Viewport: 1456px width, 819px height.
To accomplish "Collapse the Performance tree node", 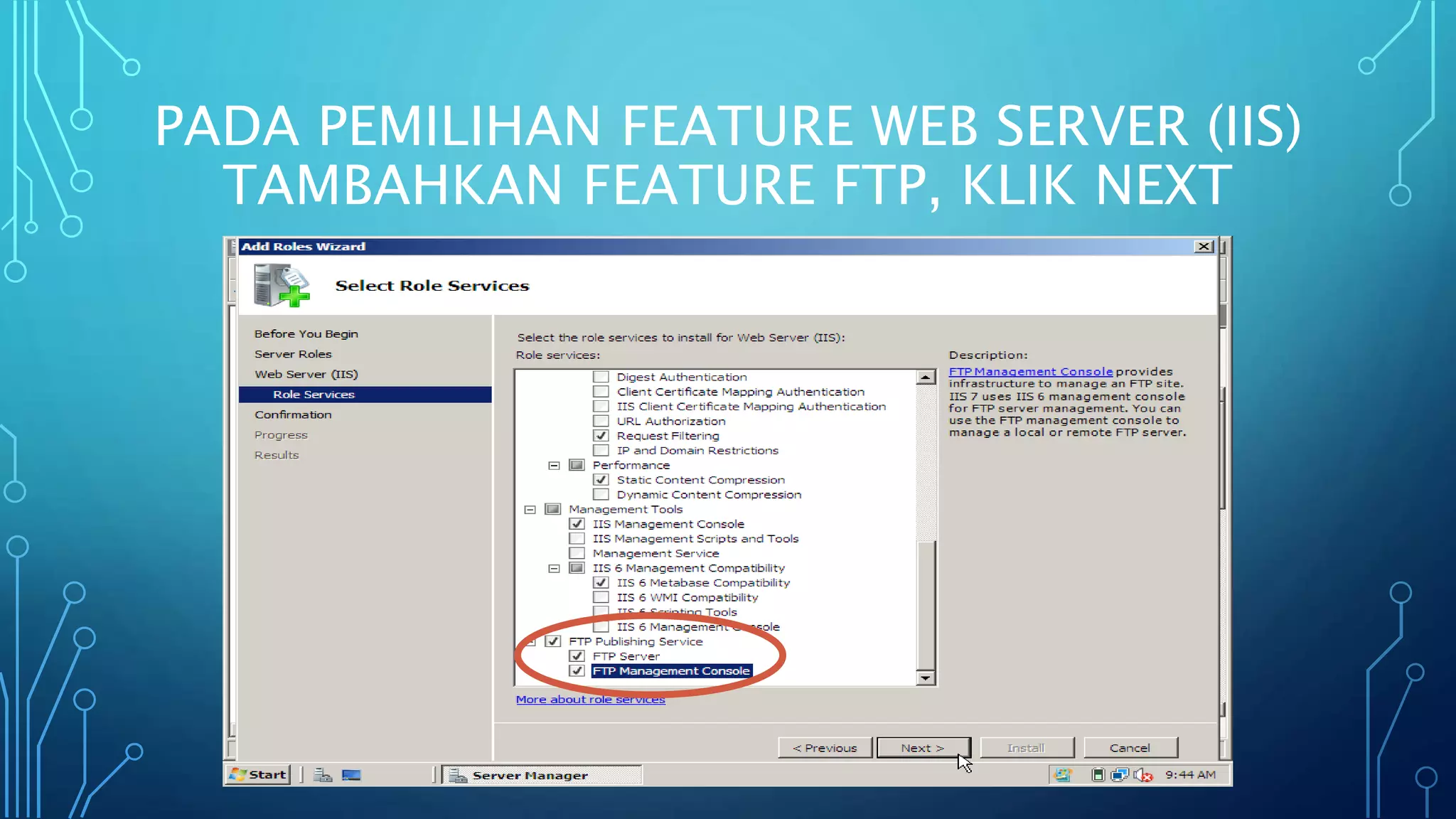I will 554,466.
